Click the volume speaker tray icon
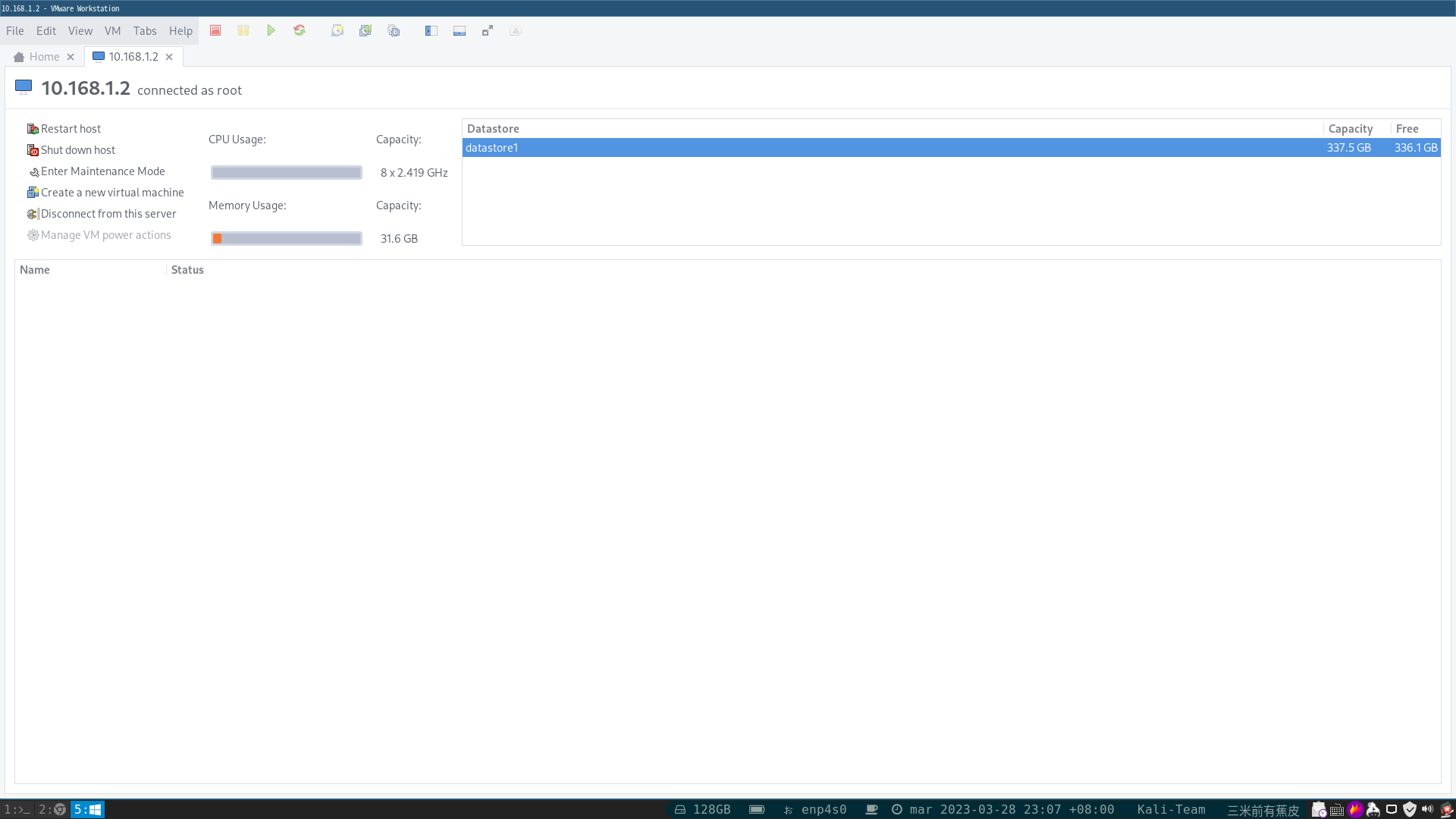 (x=1428, y=810)
